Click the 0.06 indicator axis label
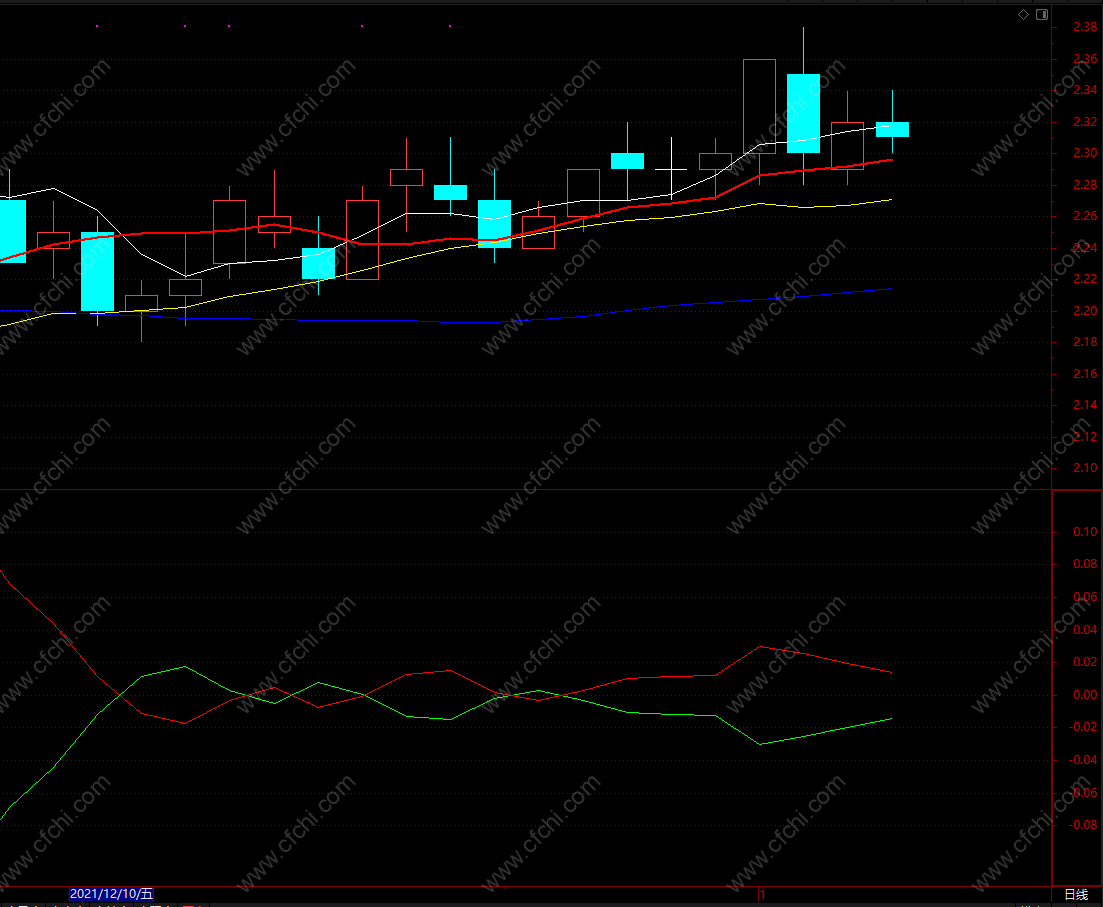 click(1085, 597)
